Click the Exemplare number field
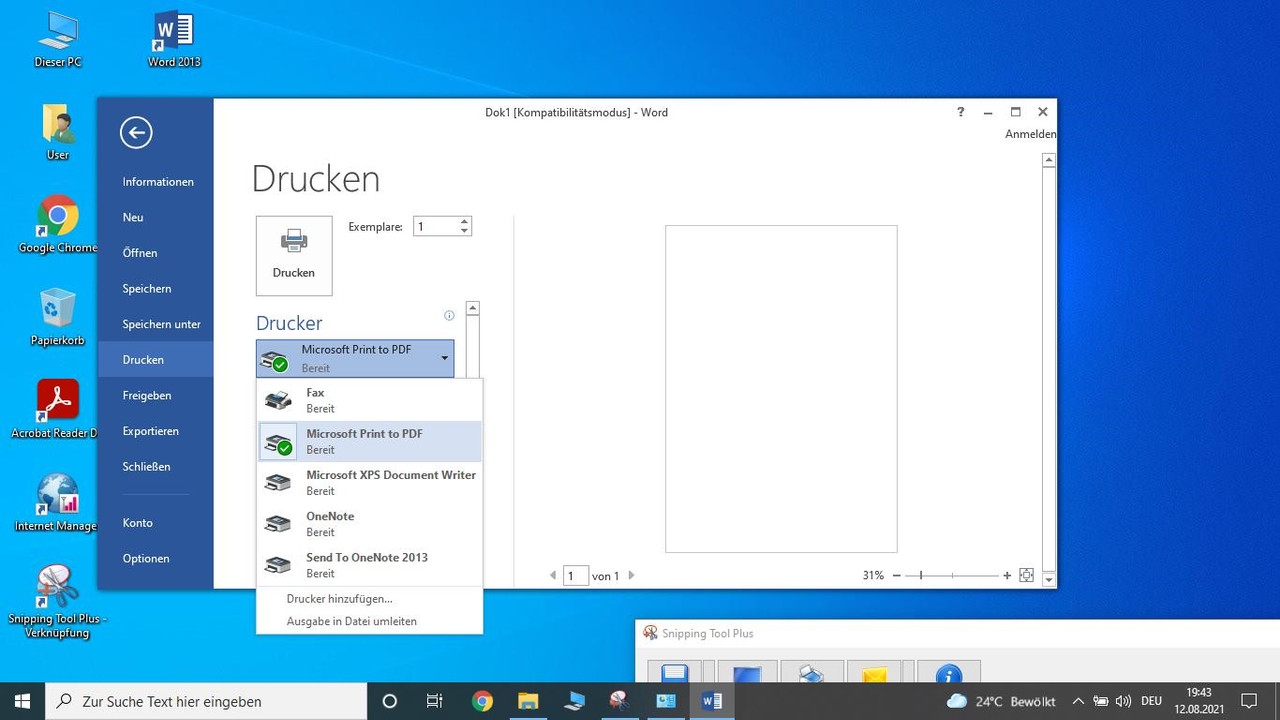Viewport: 1280px width, 720px height. tap(435, 227)
